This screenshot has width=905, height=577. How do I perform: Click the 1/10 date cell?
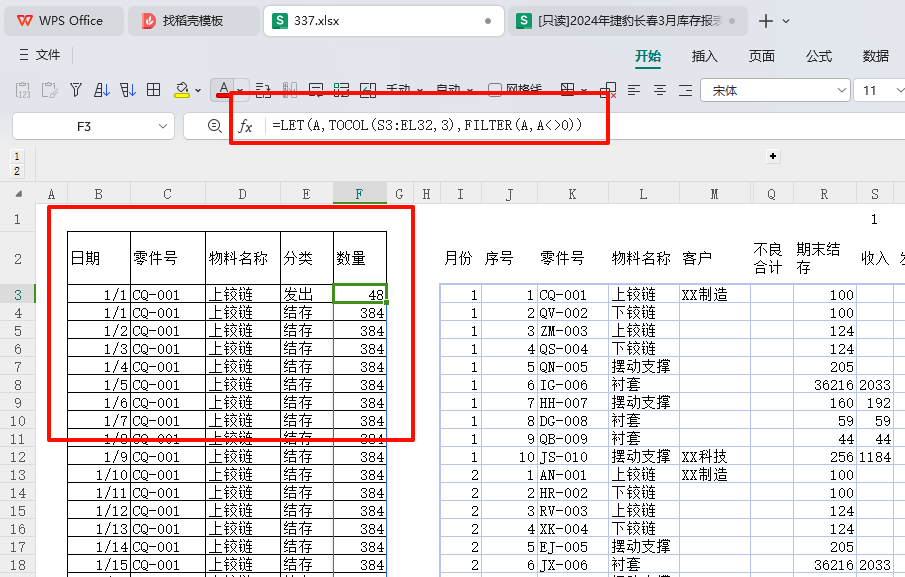click(99, 475)
